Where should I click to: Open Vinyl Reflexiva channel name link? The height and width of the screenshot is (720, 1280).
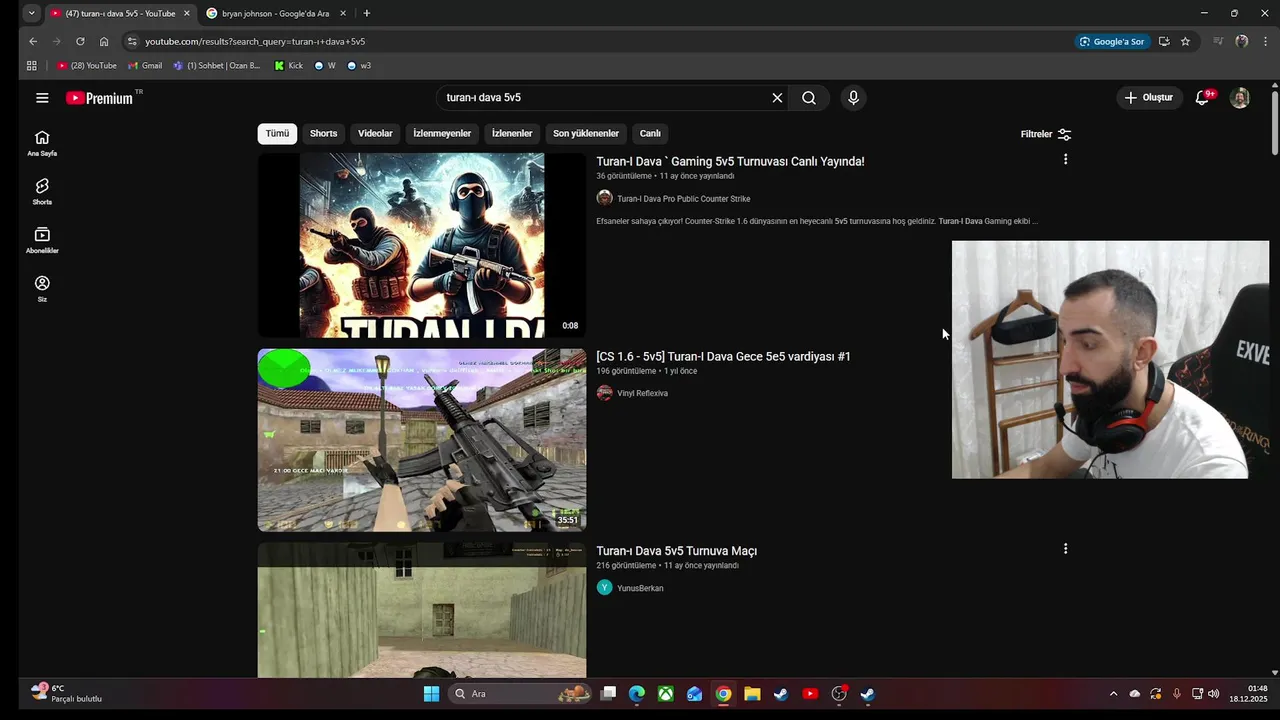click(x=642, y=393)
